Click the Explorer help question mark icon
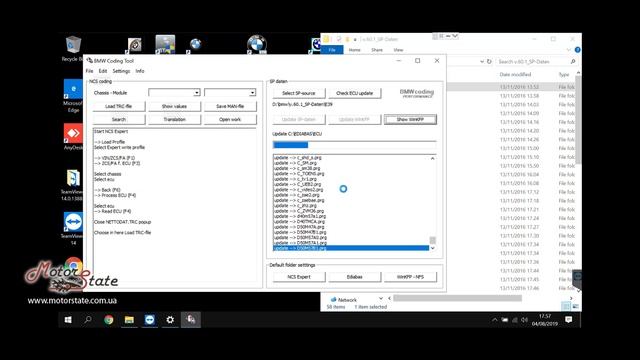The width and height of the screenshot is (640, 360). pyautogui.click(x=577, y=50)
